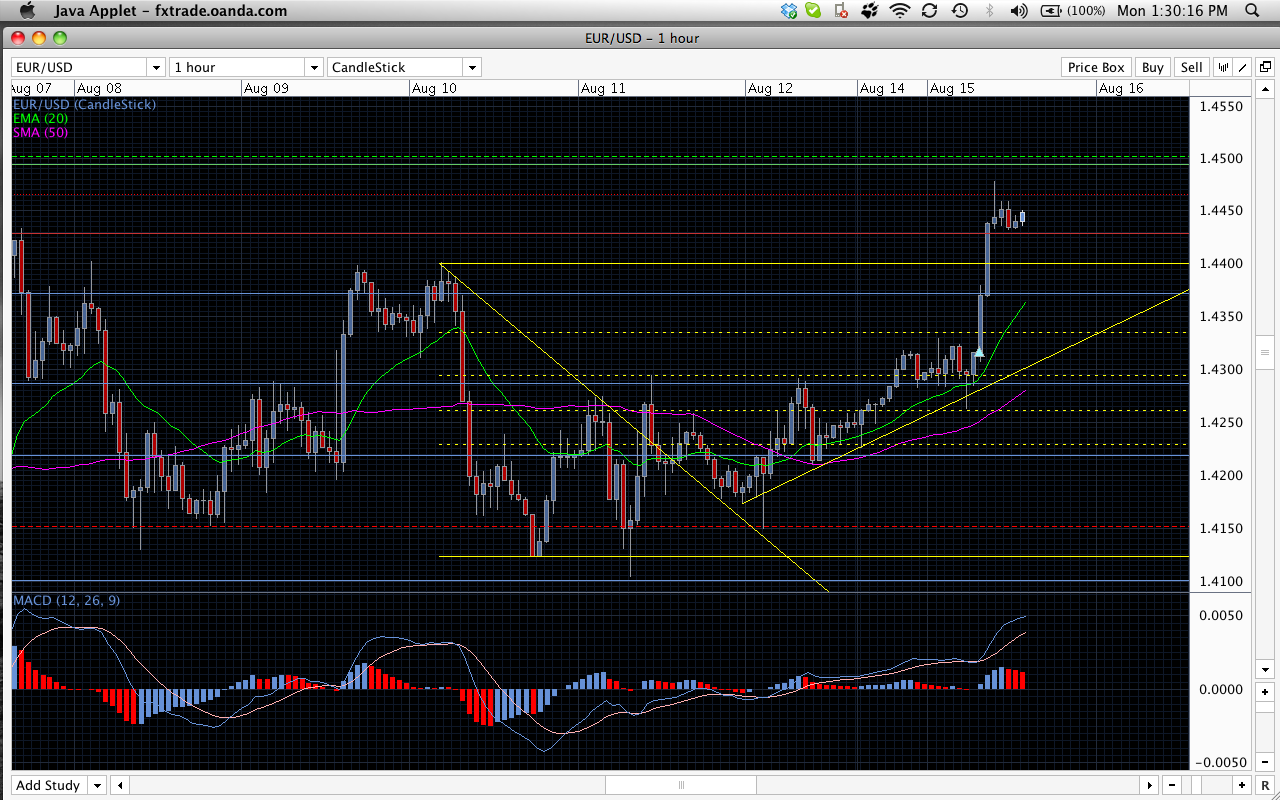Click the vertical zoom in plus button

[1265, 692]
